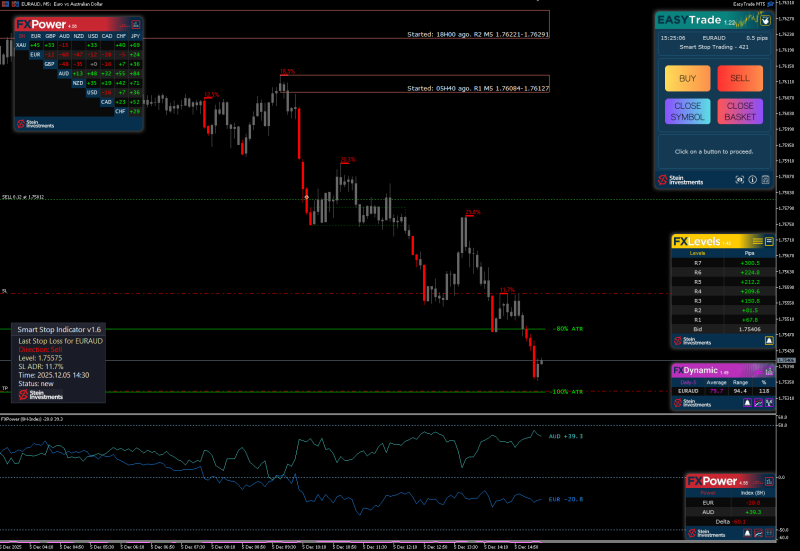Click the R7 row in FXLevels
The image size is (800, 551).
(723, 263)
